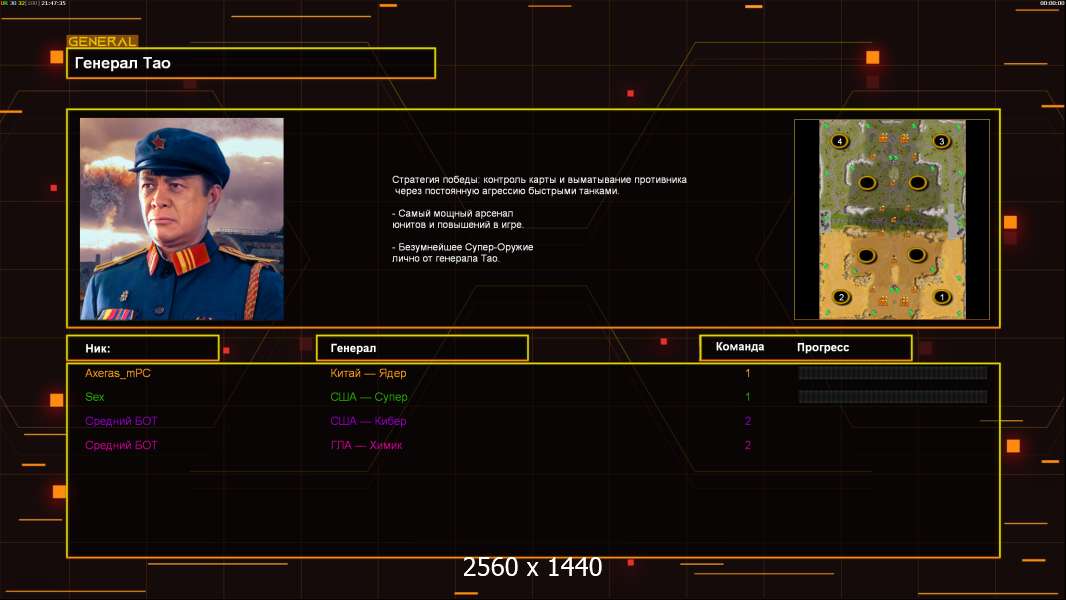
Task: Click the 'США — Супер' general entry
Action: (368, 397)
